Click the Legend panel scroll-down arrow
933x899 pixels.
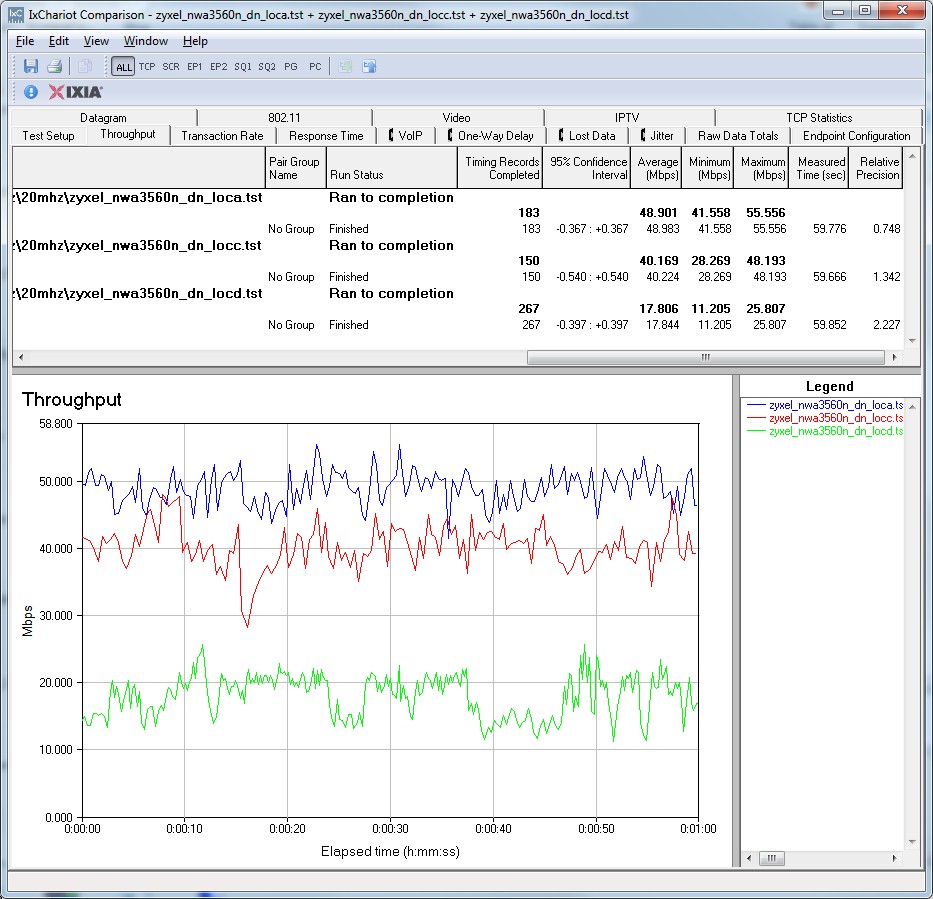point(912,842)
